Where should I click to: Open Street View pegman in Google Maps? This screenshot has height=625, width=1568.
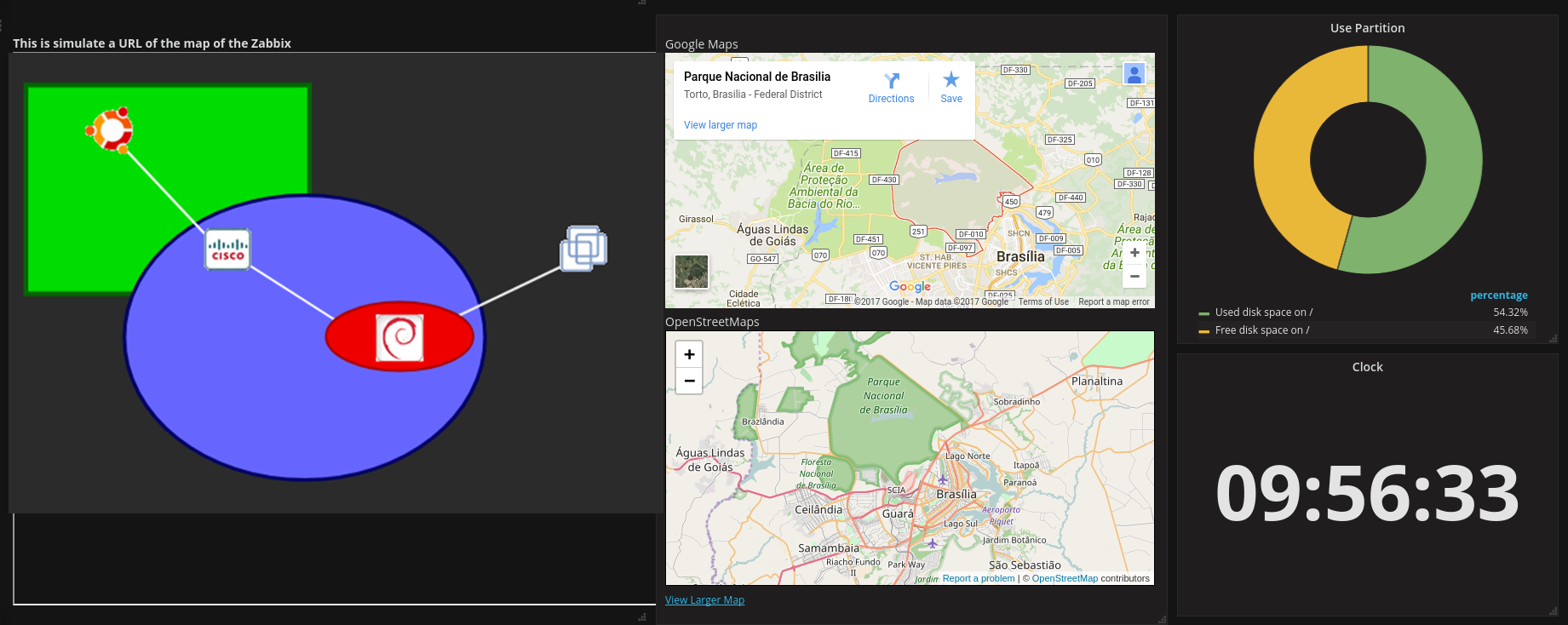coord(1134,74)
